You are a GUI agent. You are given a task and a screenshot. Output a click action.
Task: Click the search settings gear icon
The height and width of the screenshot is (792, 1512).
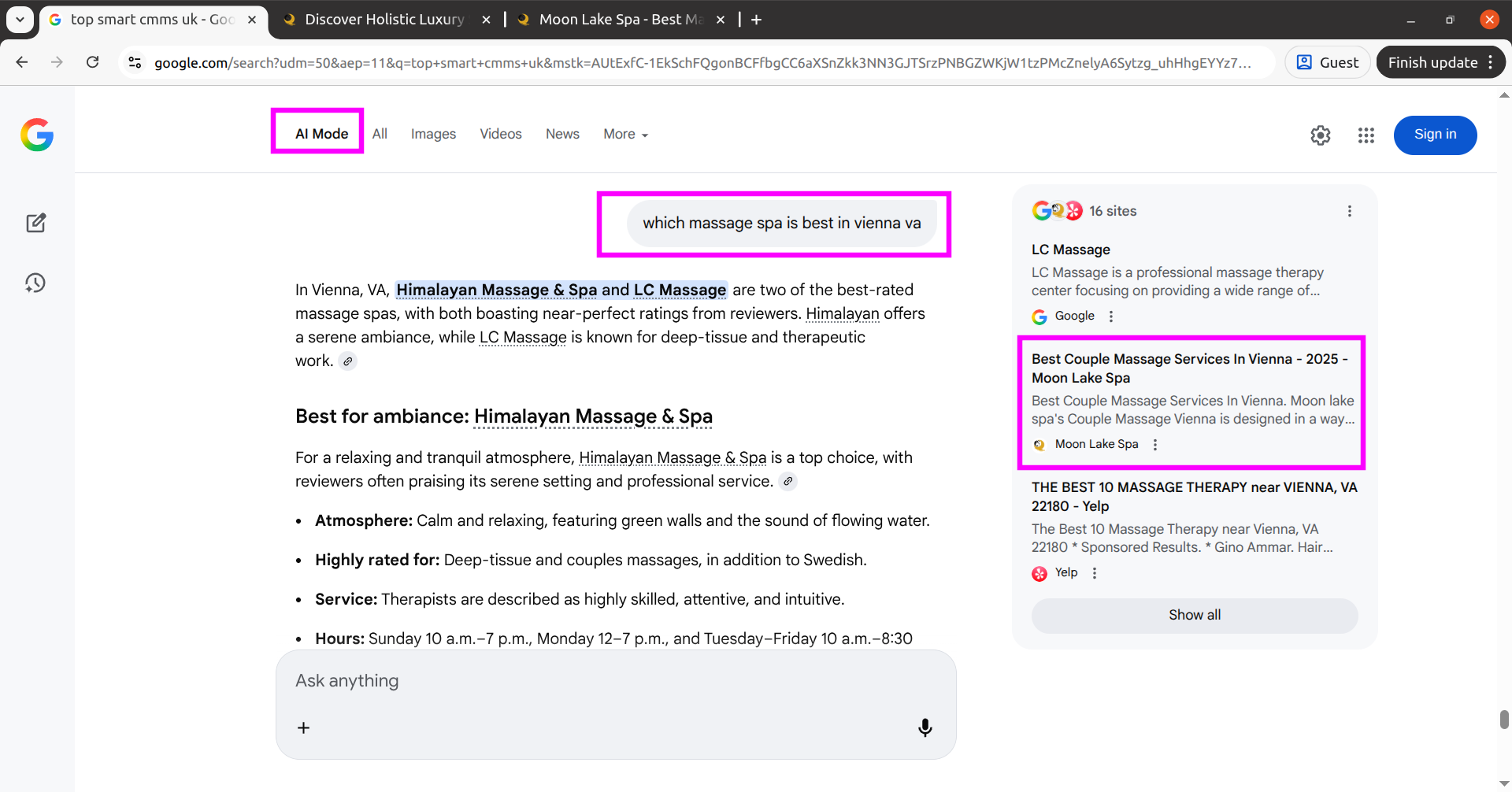point(1321,135)
